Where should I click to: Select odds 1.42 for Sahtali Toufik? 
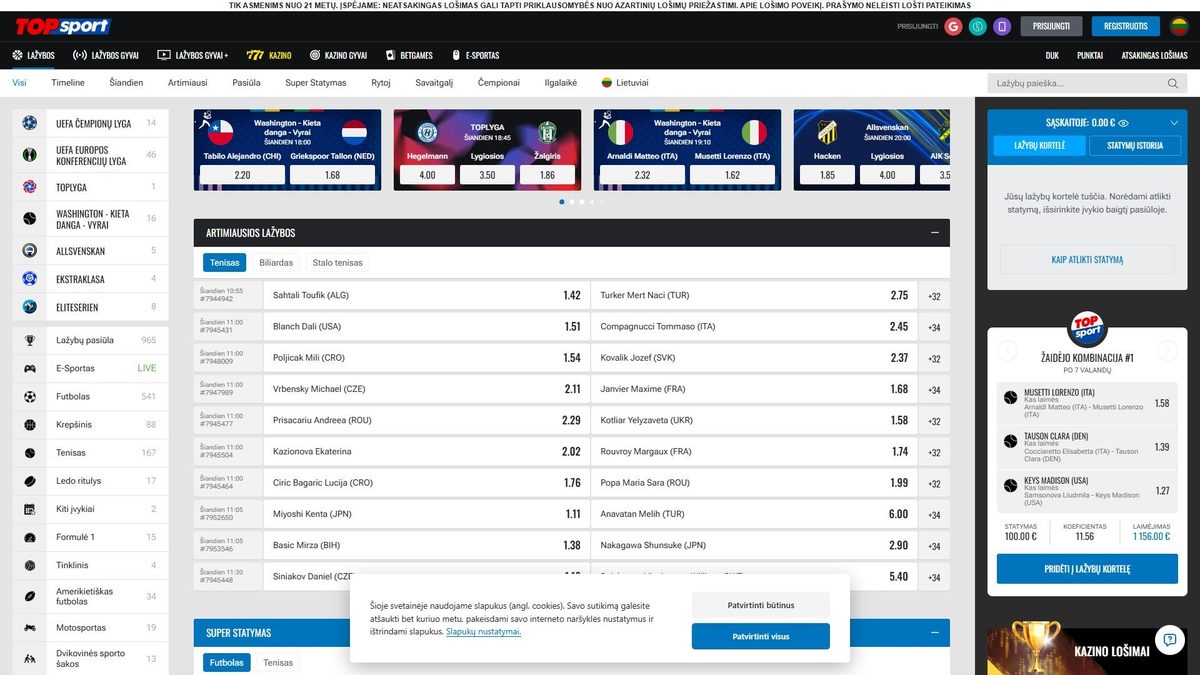[x=572, y=296]
